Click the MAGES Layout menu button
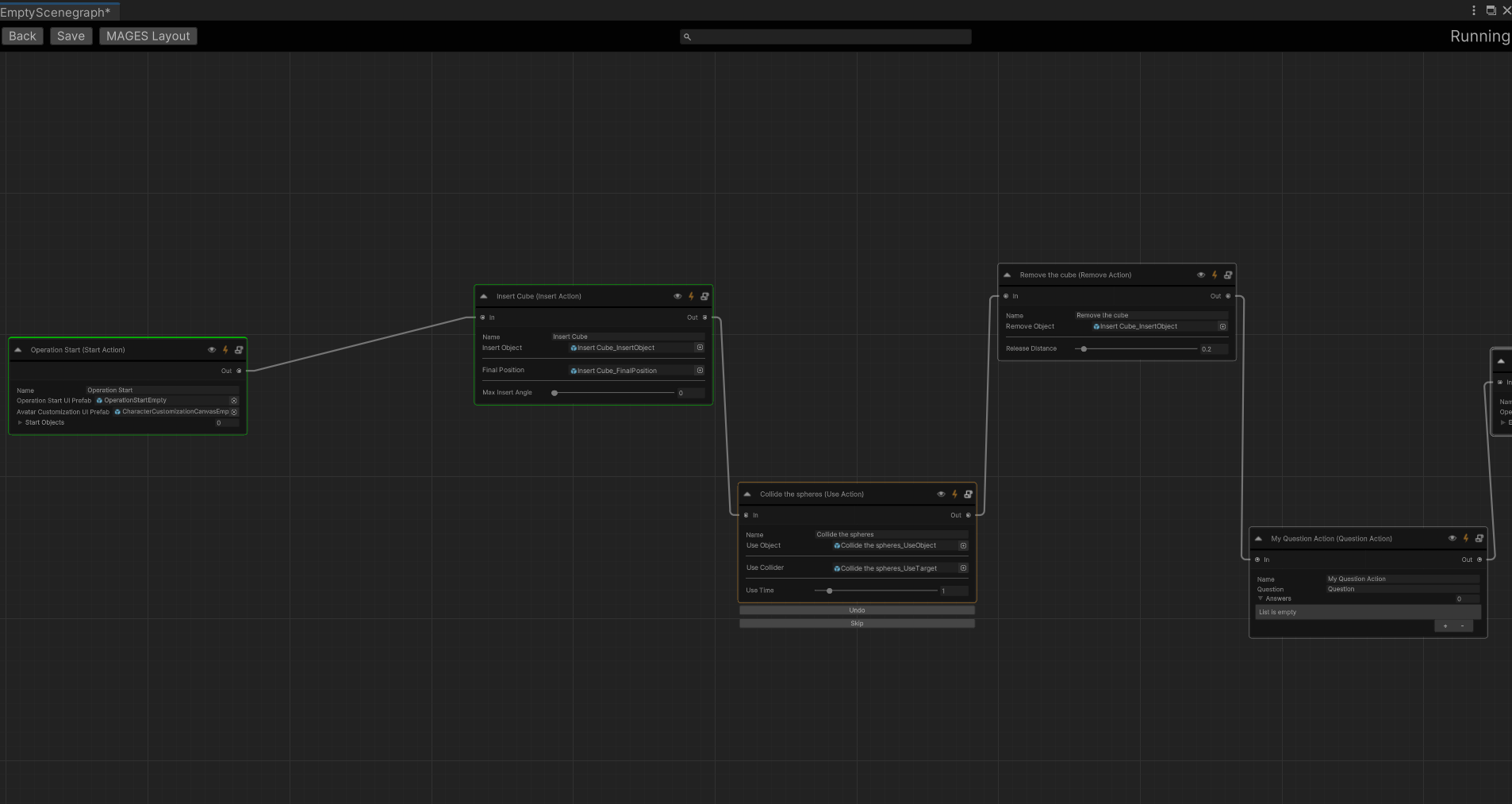This screenshot has height=804, width=1512. (x=148, y=36)
